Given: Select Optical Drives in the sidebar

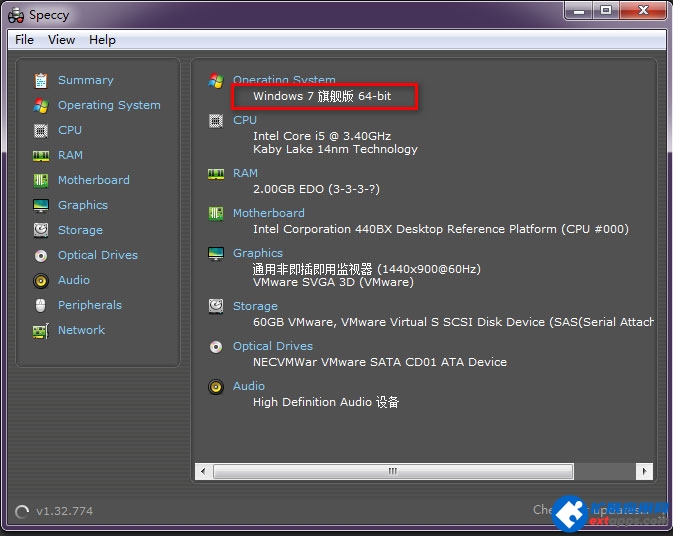Looking at the screenshot, I should (x=98, y=255).
